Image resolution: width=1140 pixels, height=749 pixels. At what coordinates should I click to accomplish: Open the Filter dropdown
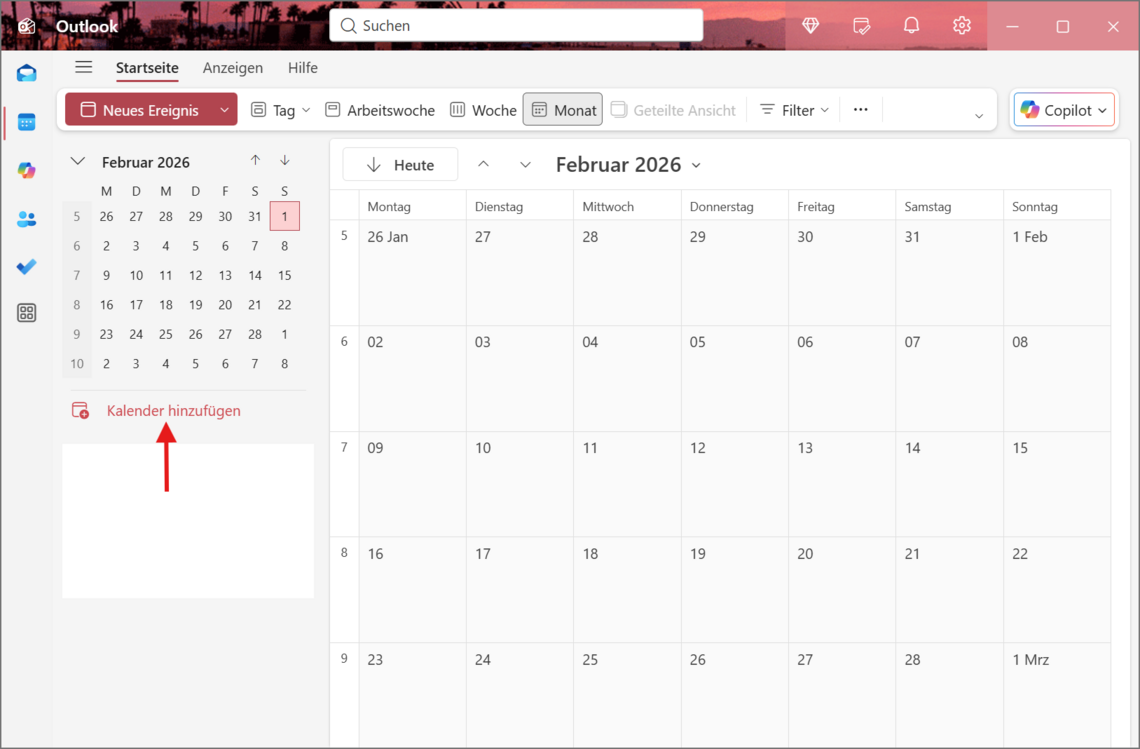point(795,110)
